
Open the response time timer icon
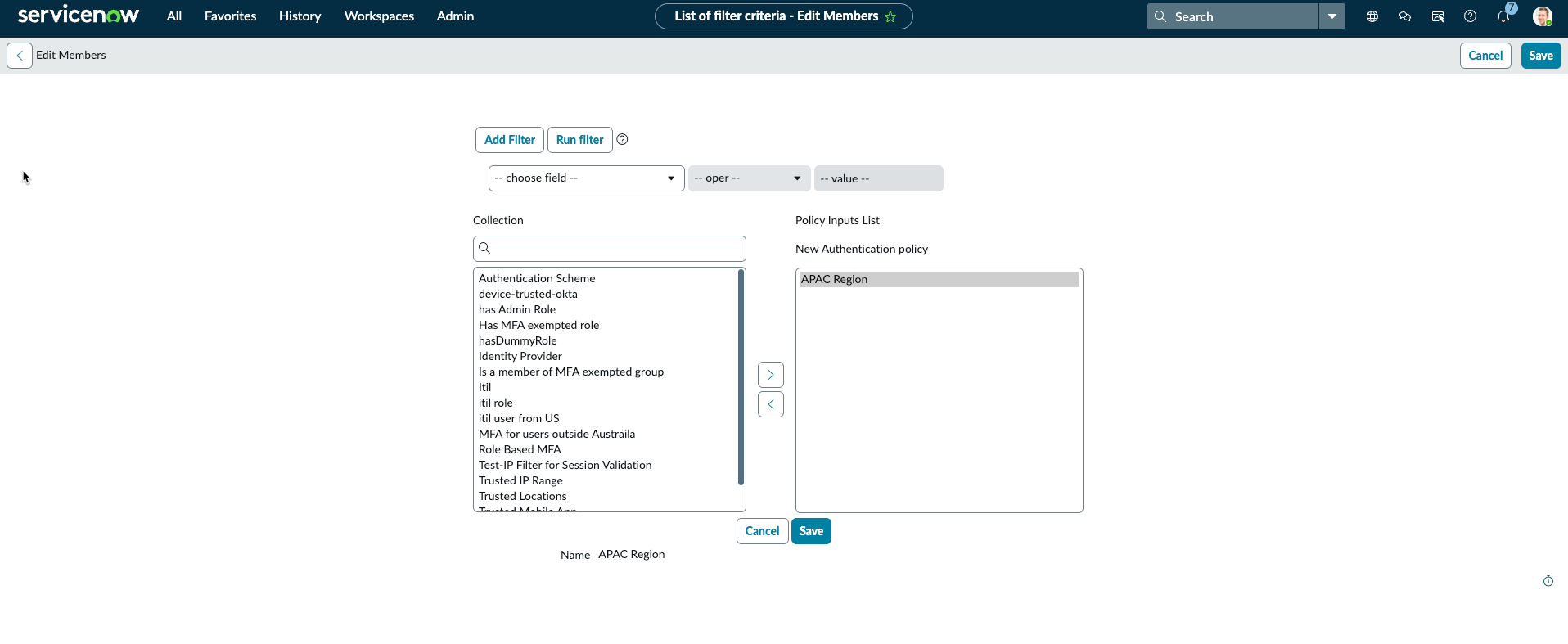(1548, 581)
